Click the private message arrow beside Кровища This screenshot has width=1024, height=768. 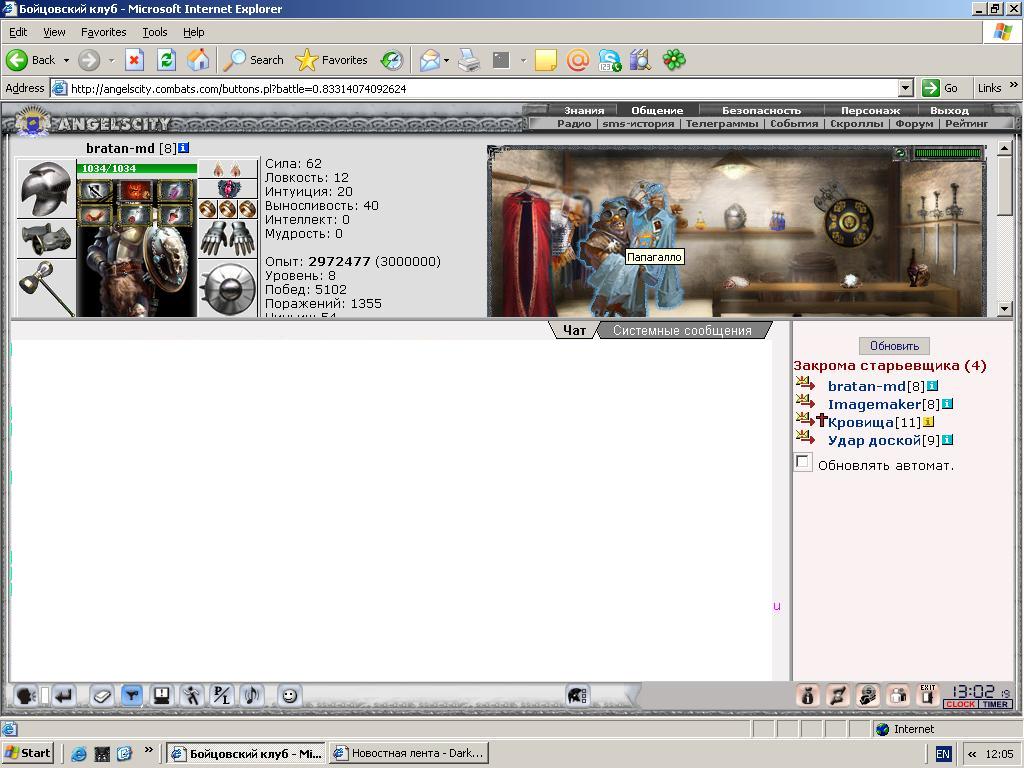click(x=805, y=419)
